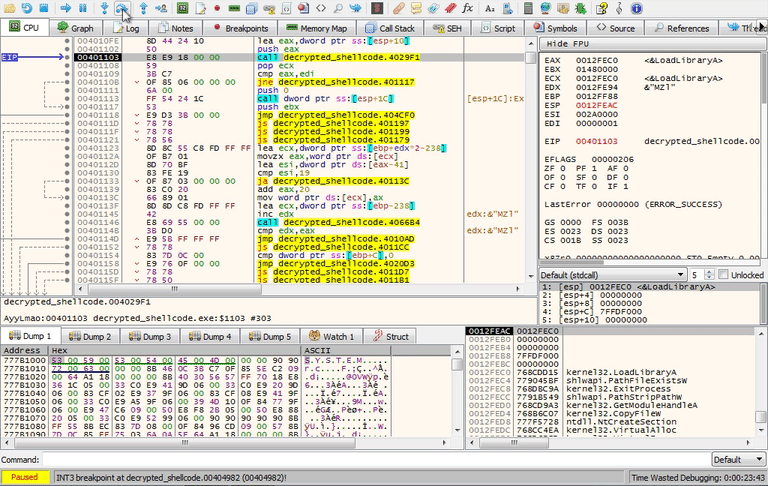Click the Pause debugging toolbar icon
Screen dimensions: 768x486
[x=83, y=8]
